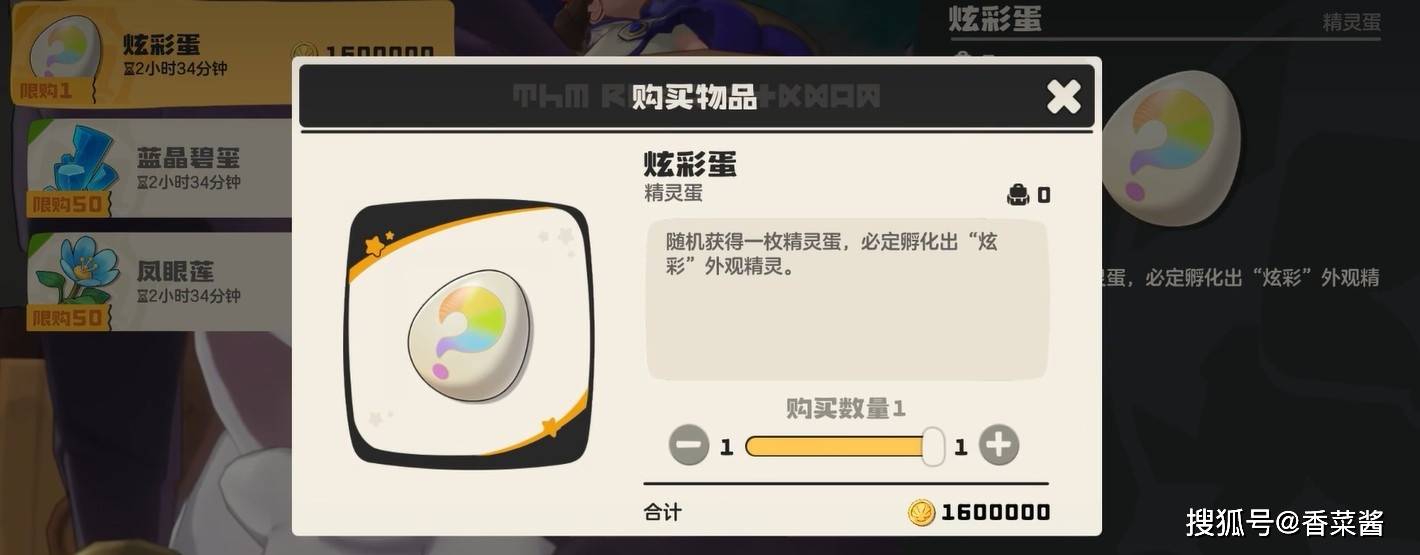This screenshot has height=555, width=1420.
Task: Click the 炫彩蛋 title in right panel
Action: click(x=995, y=18)
